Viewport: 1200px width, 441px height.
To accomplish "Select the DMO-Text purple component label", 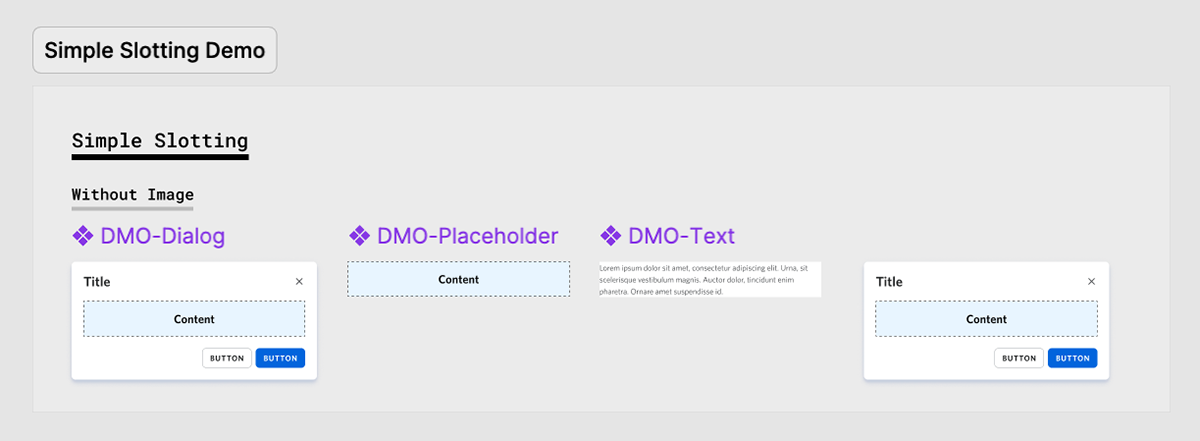I will (x=681, y=236).
